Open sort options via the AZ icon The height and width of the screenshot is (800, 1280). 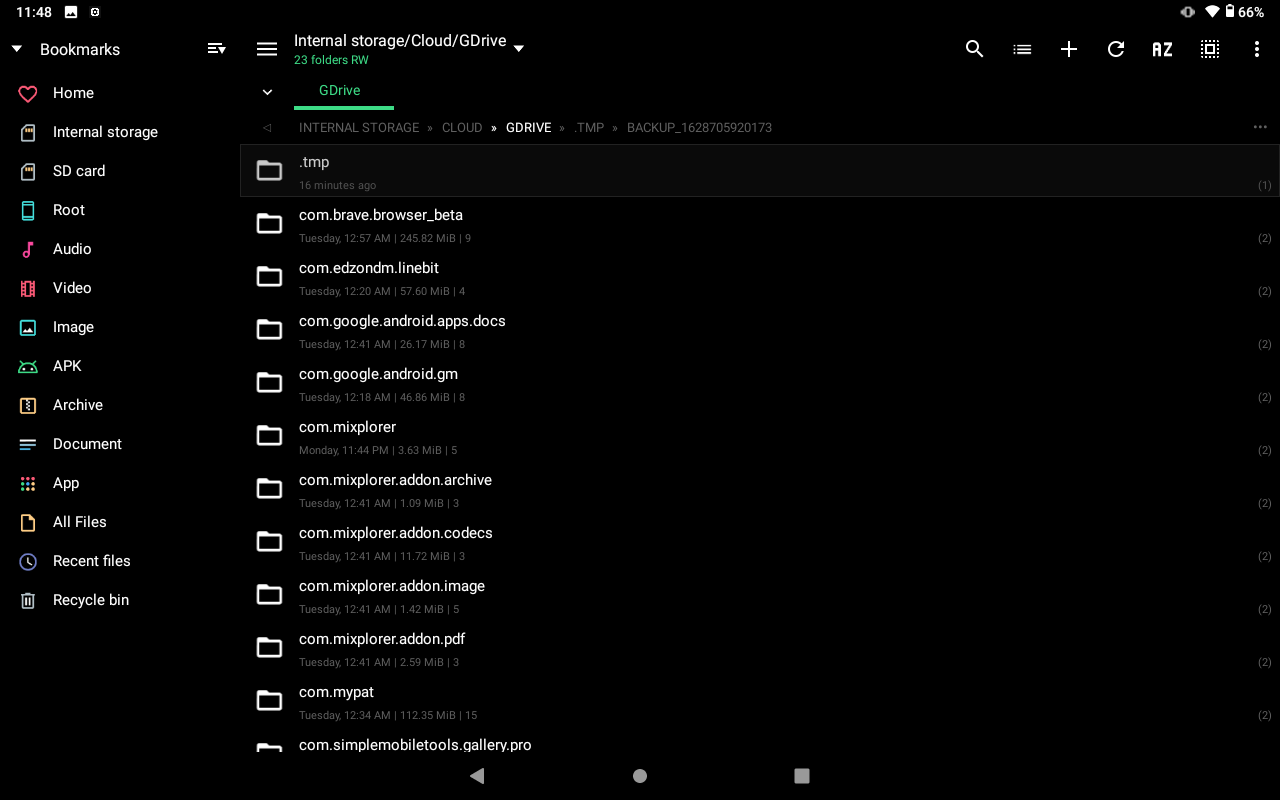1162,48
